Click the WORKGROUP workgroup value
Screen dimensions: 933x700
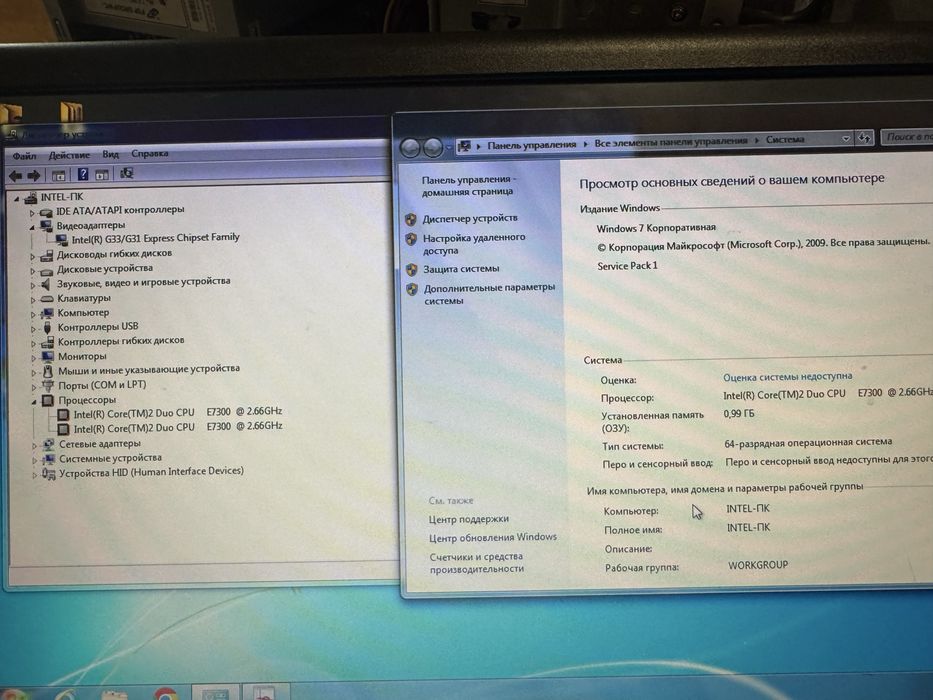(x=757, y=565)
